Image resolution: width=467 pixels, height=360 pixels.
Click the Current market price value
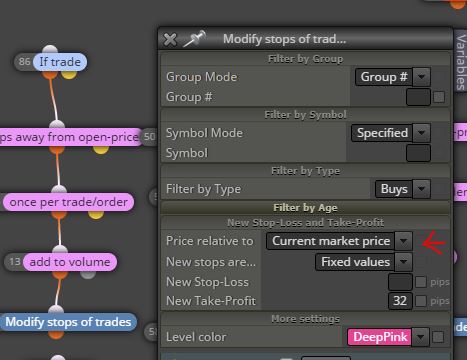[331, 241]
